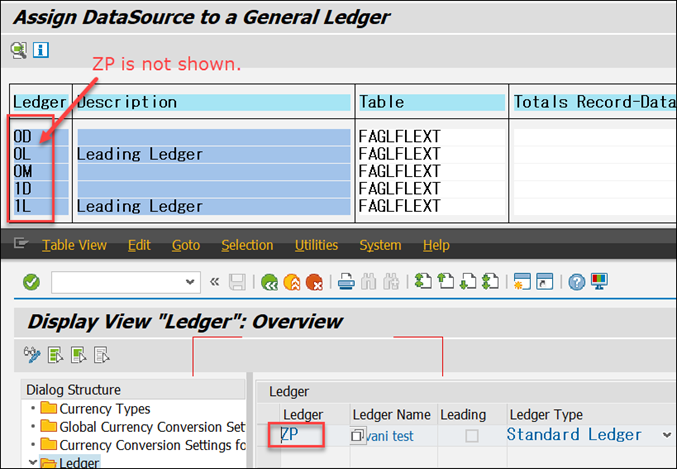Click the Customize Local Layout monitor icon

coord(599,282)
